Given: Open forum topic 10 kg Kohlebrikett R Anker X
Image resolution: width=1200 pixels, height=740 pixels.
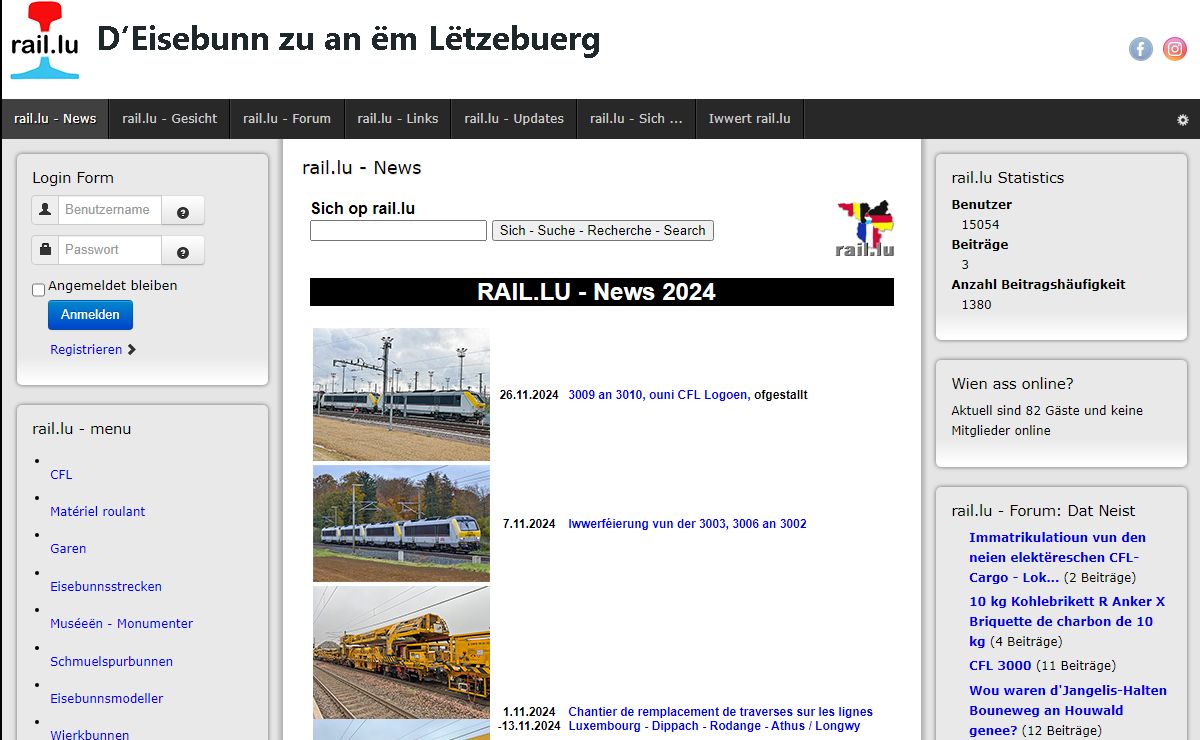Looking at the screenshot, I should (x=1067, y=621).
